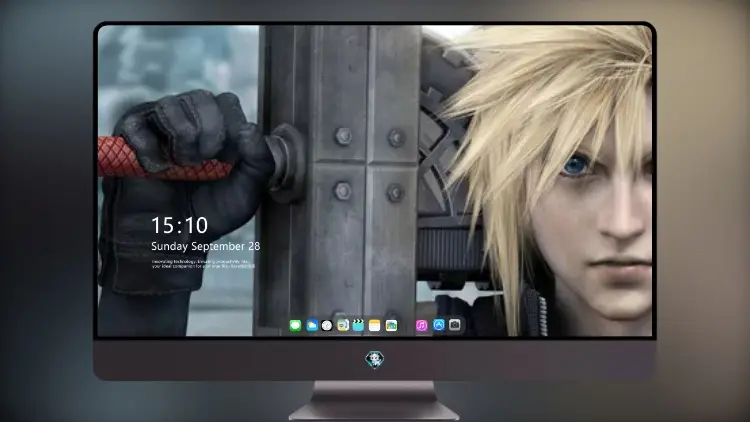This screenshot has width=750, height=422.
Task: Click the mascot logo on monitor chin
Action: (x=375, y=359)
